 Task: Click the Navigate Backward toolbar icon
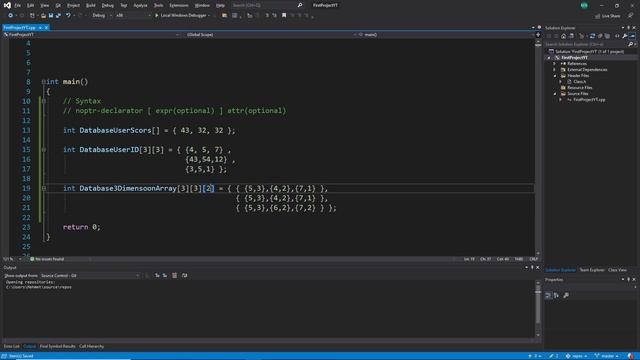click(x=10, y=16)
